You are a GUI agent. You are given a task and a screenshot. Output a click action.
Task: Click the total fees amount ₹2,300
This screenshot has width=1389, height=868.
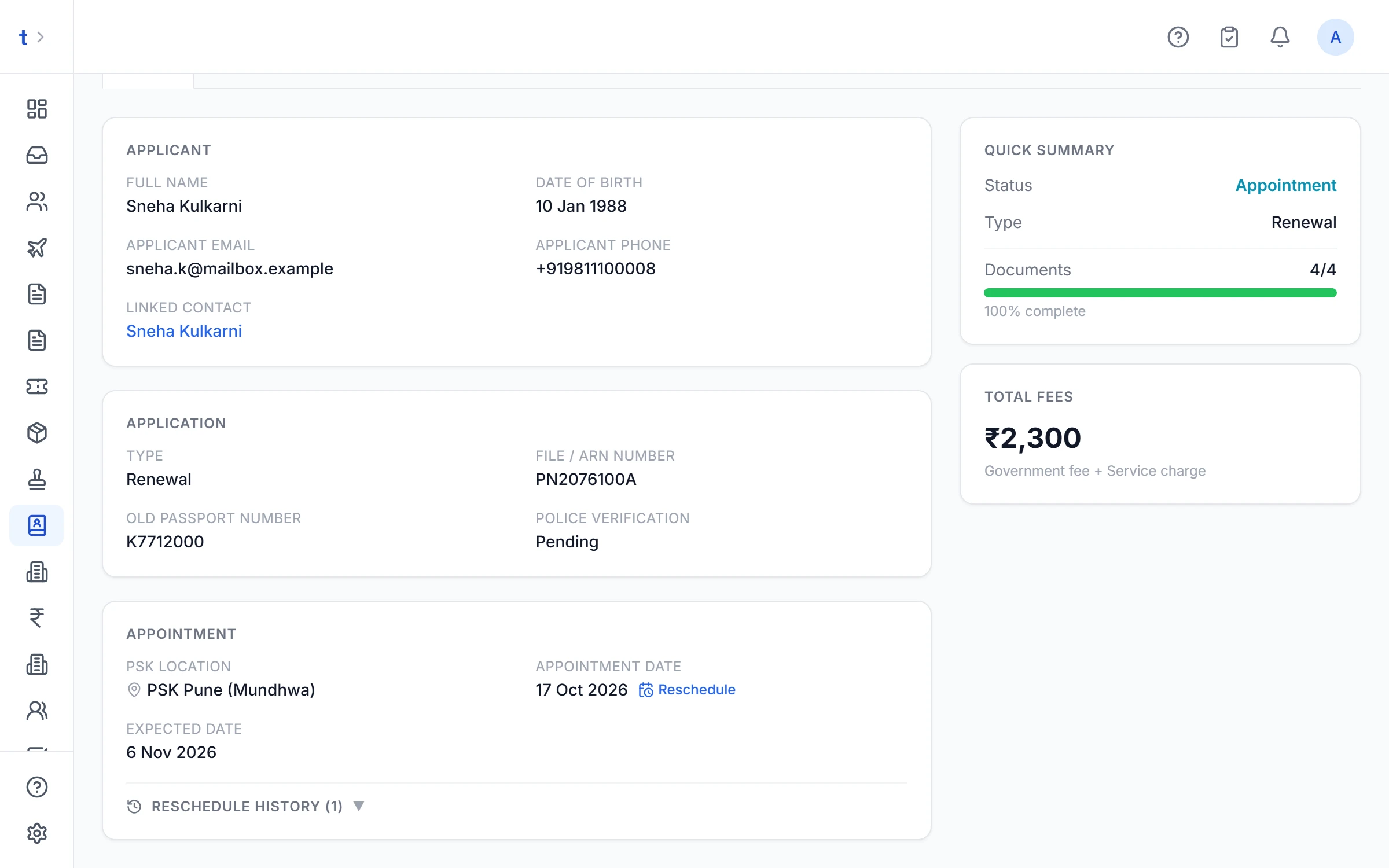(1032, 438)
